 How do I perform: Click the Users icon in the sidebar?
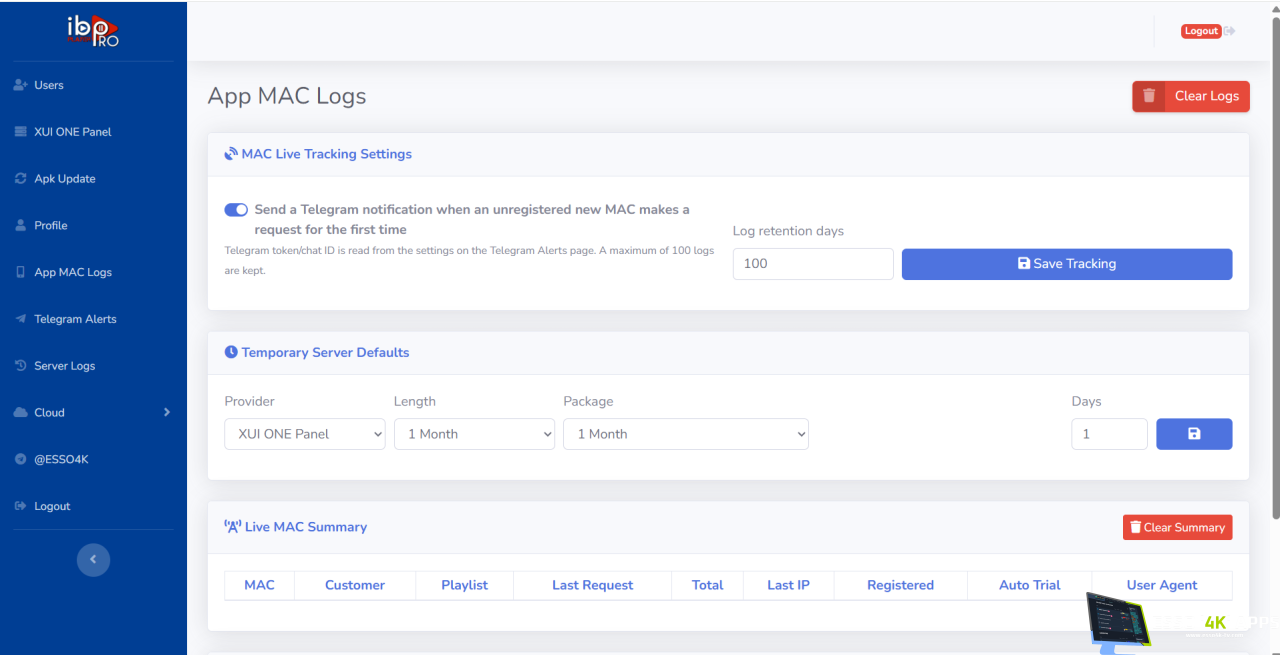tap(20, 85)
